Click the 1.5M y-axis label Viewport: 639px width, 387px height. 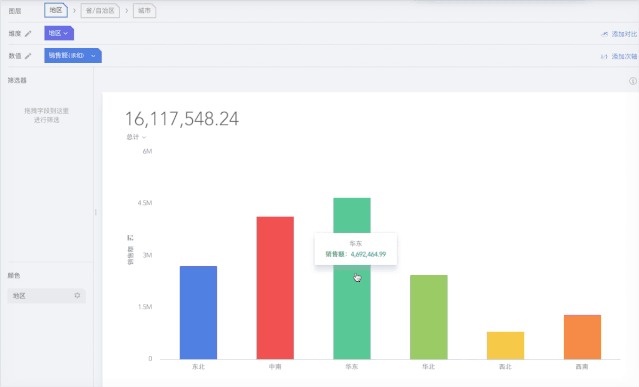(x=145, y=307)
